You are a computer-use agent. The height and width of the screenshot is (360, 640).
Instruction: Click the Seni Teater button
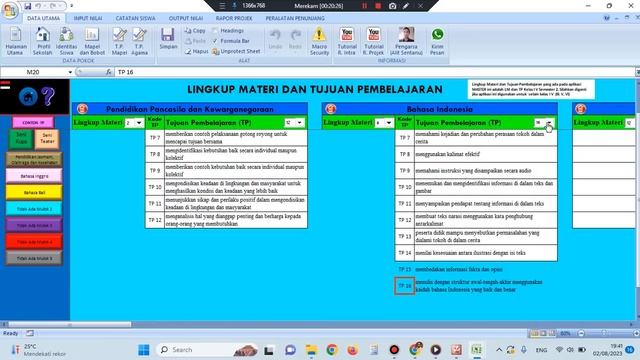pyautogui.click(x=47, y=139)
